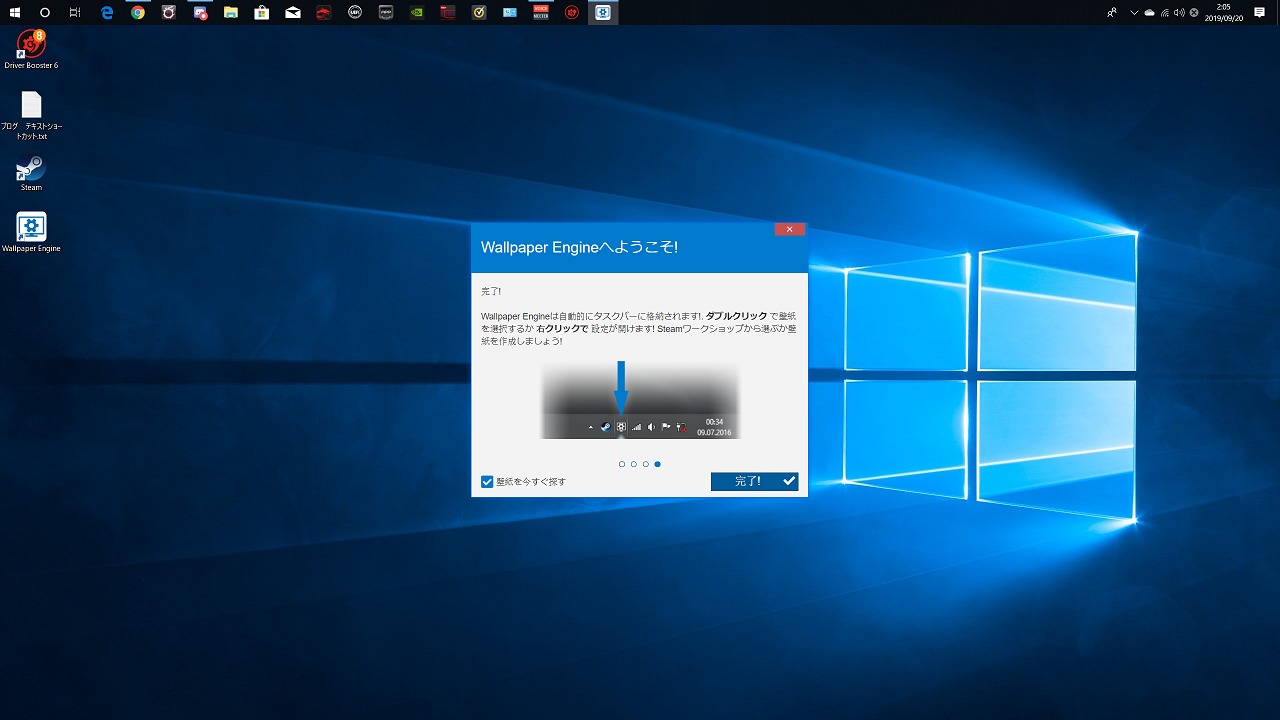Go to the third welcome page dot

point(646,464)
